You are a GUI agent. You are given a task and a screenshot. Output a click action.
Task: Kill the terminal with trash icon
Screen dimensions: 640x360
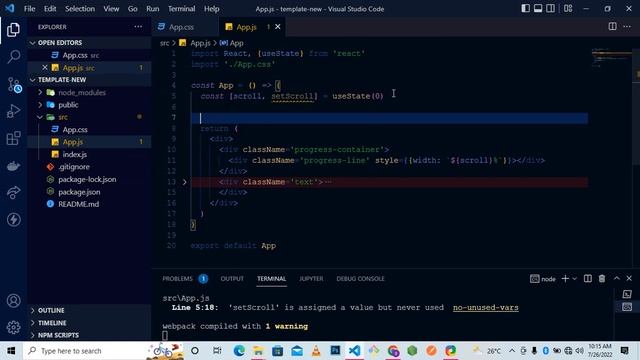pos(602,278)
